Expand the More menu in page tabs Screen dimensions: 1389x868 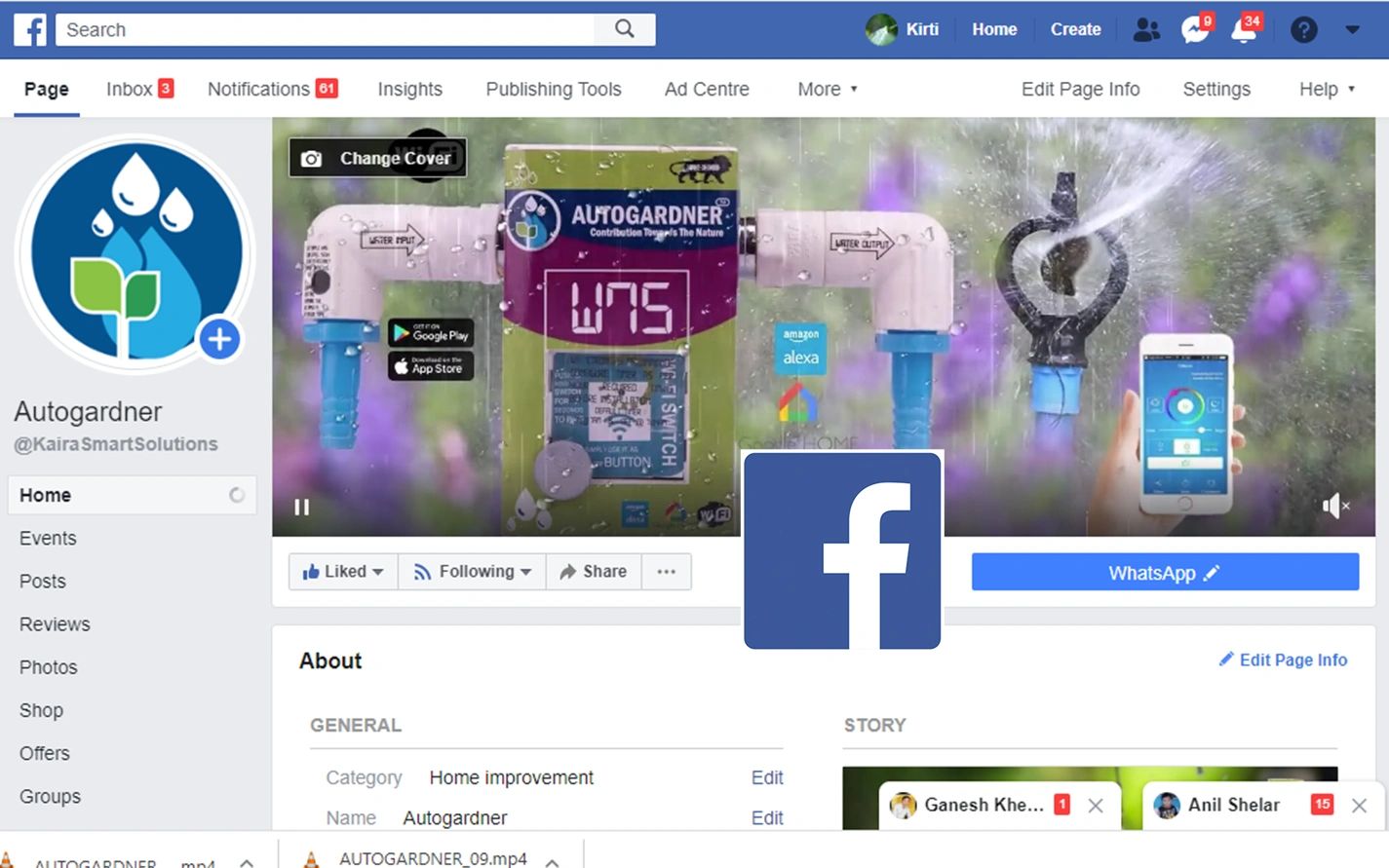pyautogui.click(x=828, y=89)
